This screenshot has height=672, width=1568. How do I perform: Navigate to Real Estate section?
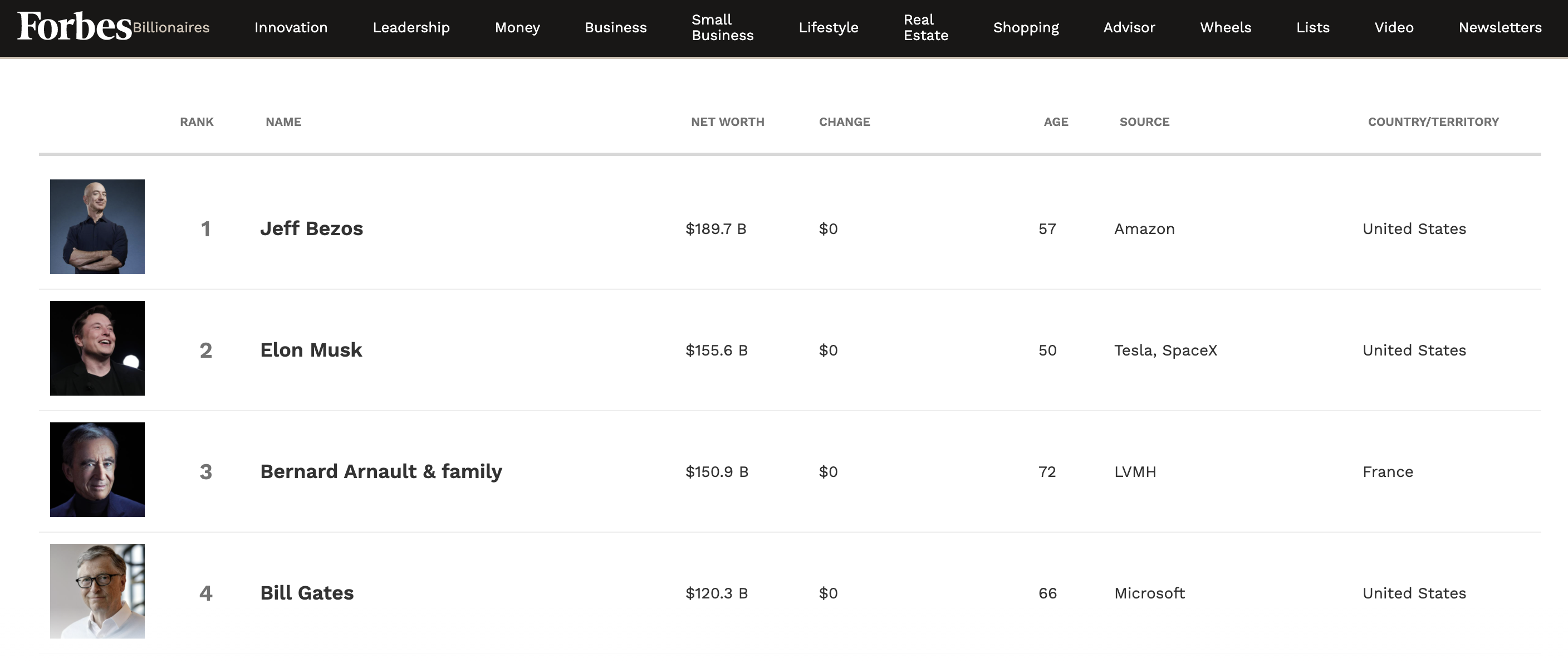(x=925, y=27)
